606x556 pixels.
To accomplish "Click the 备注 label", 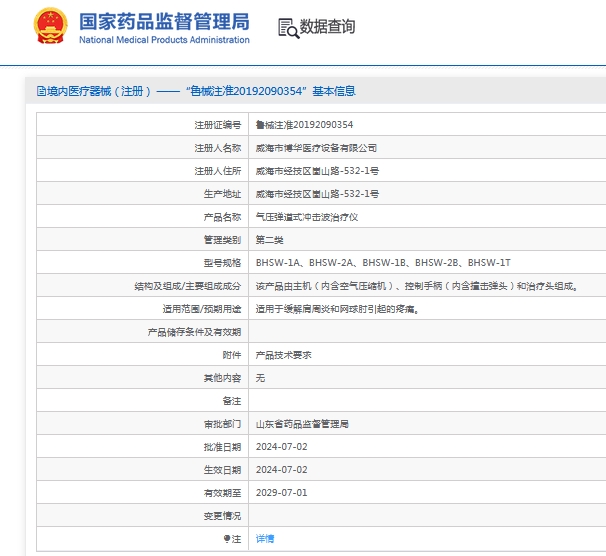I will (x=232, y=401).
